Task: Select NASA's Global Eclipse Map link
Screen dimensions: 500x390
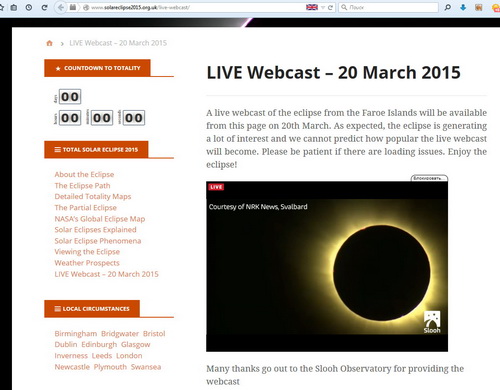Action: (100, 219)
